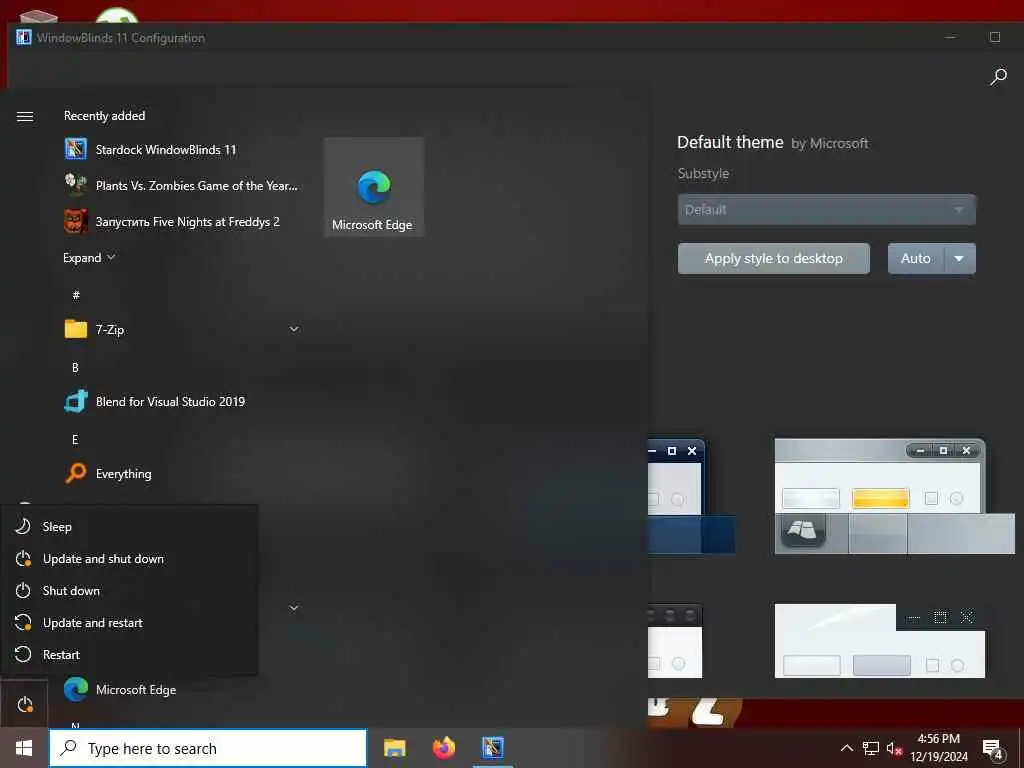Open the network status tray icon
Image resolution: width=1024 pixels, height=768 pixels.
click(871, 748)
